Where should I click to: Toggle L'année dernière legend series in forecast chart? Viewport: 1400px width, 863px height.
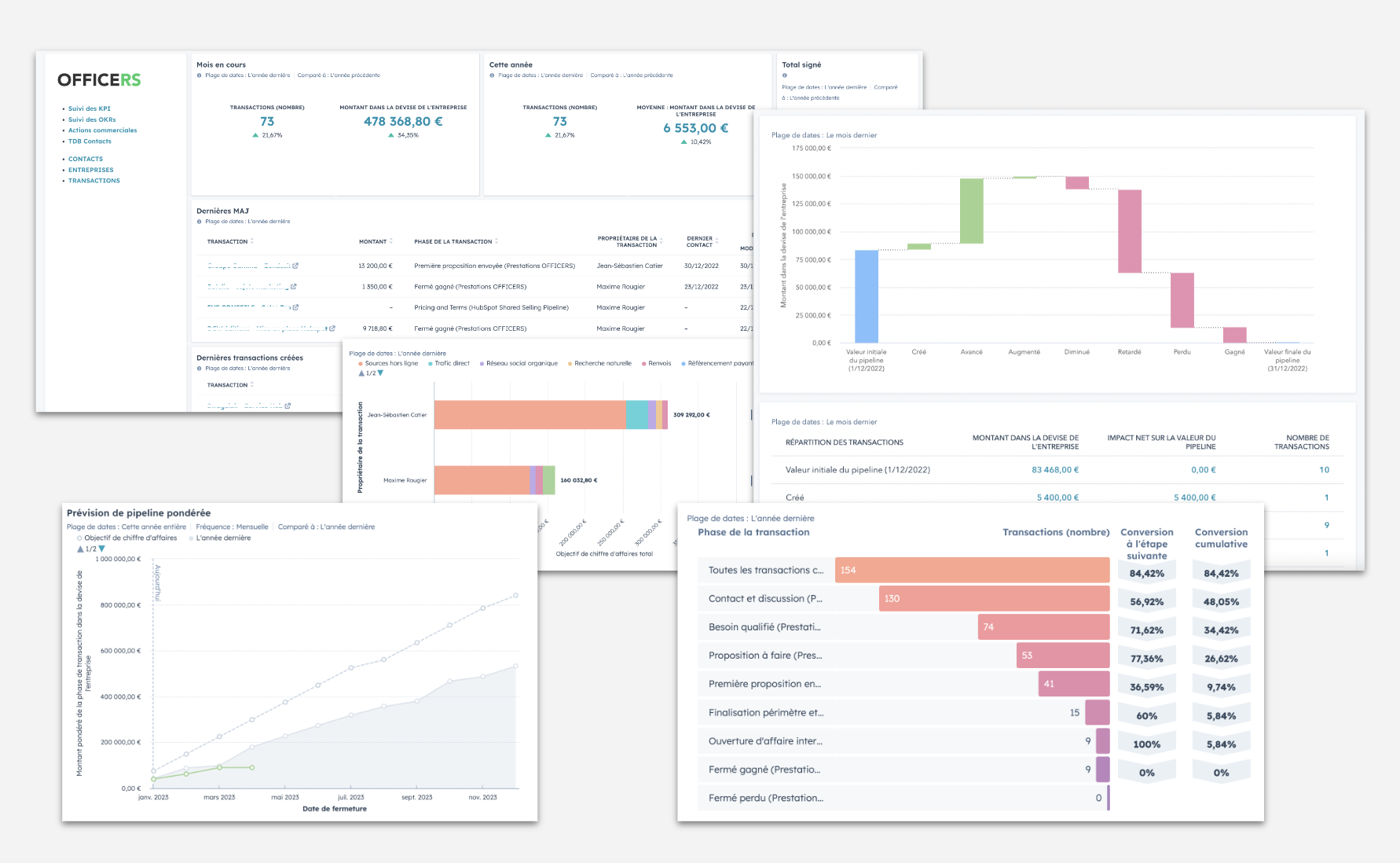point(220,538)
